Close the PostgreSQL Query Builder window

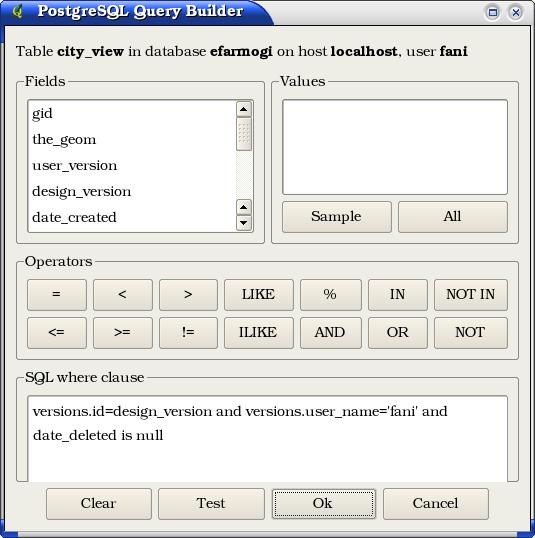(515, 13)
